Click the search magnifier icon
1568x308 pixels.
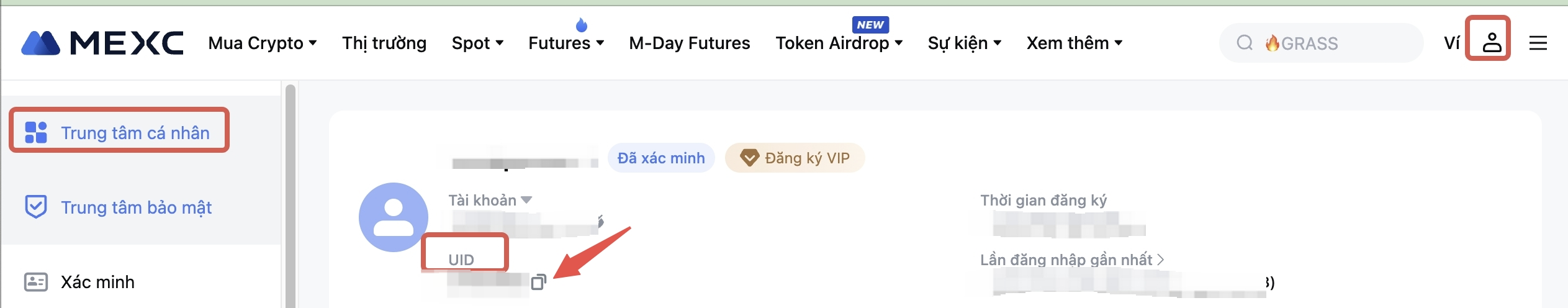tap(1244, 43)
